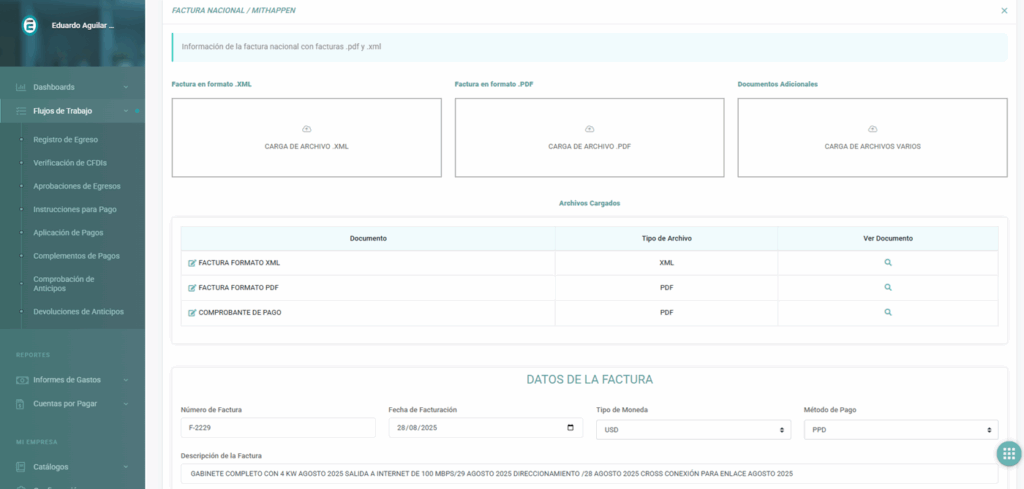View the FACTURA FORMATO PDF document
The image size is (1024, 489).
point(887,287)
